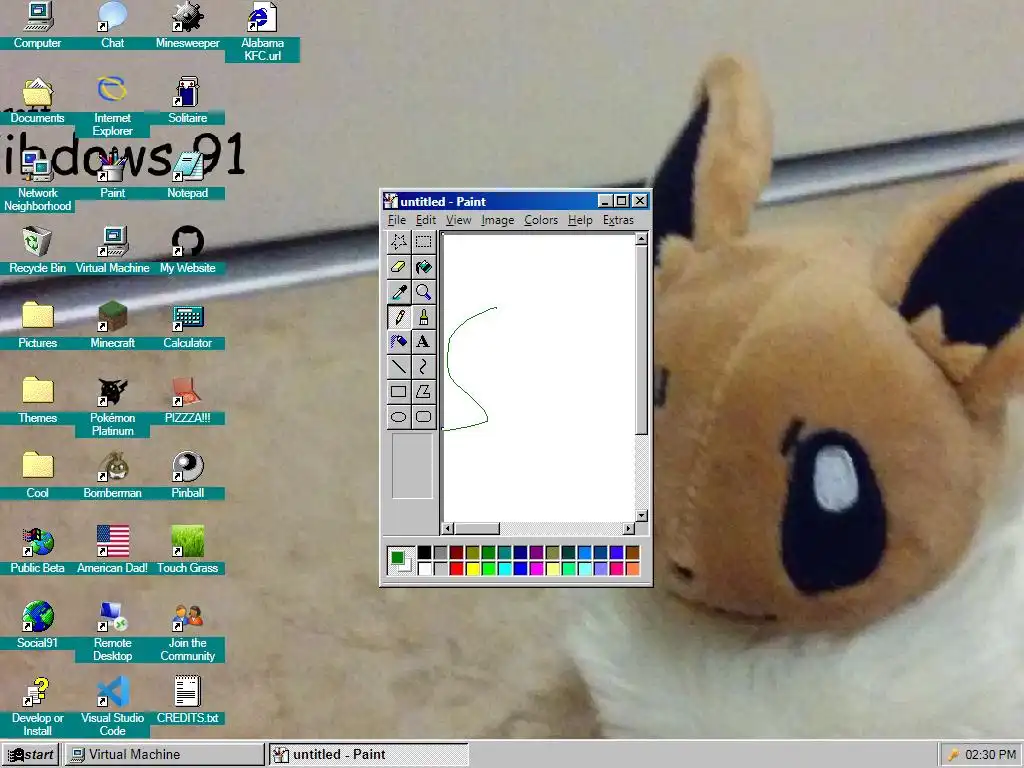Select the rectangular Select tool in Paint
This screenshot has height=768, width=1024.
(x=423, y=242)
